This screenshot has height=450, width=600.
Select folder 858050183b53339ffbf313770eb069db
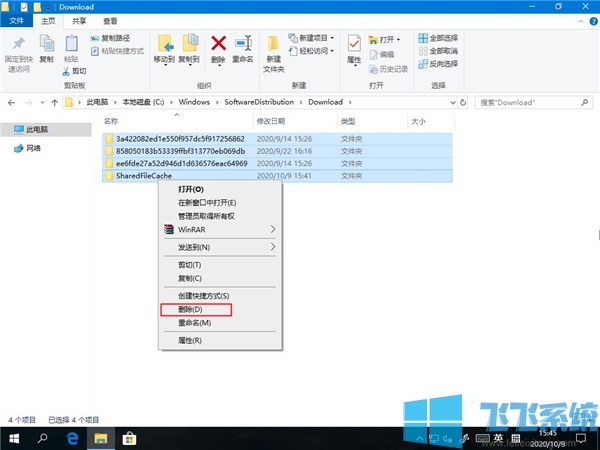coord(277,151)
